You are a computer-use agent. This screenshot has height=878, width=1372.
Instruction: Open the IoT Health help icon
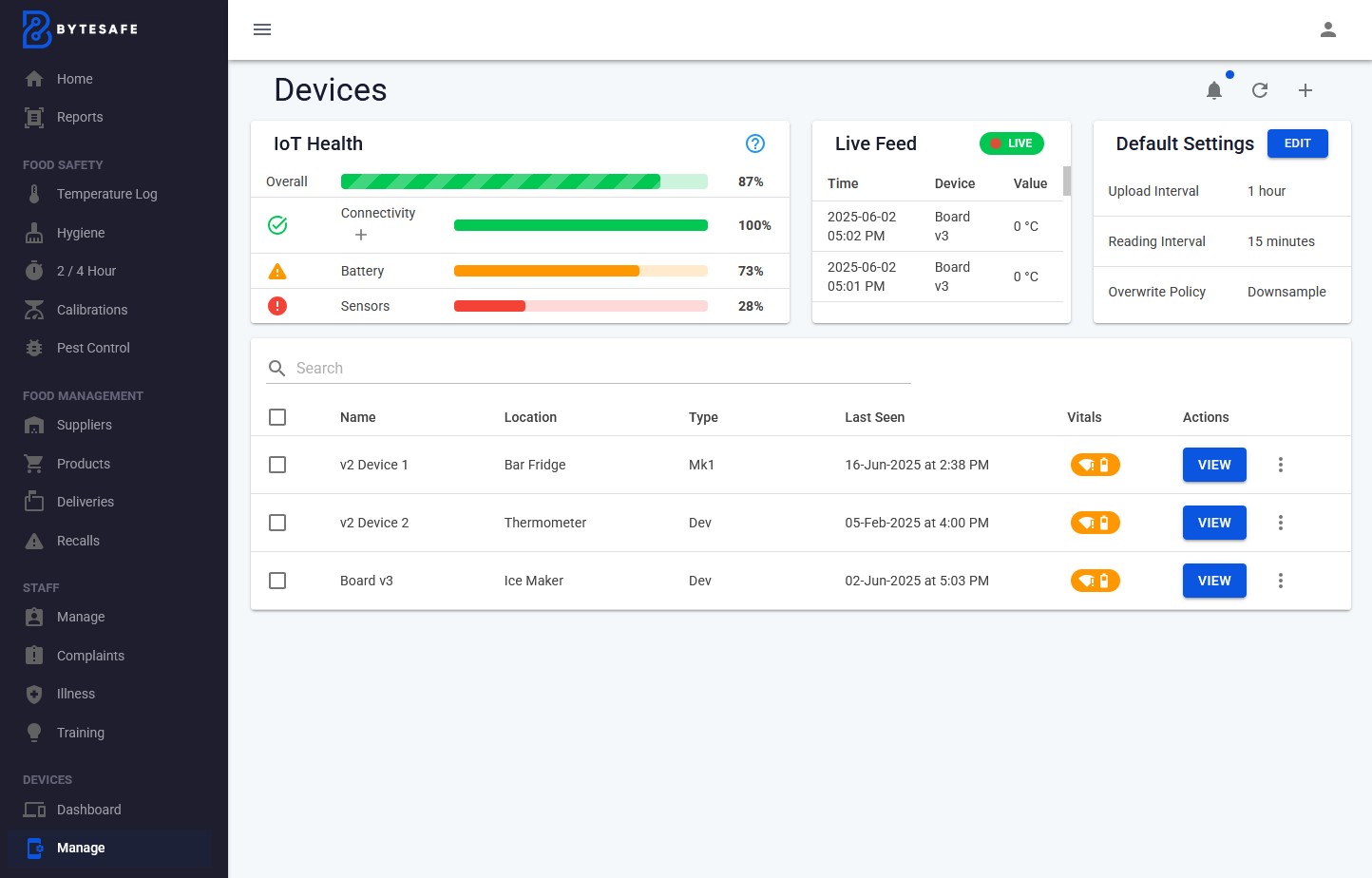coord(755,143)
